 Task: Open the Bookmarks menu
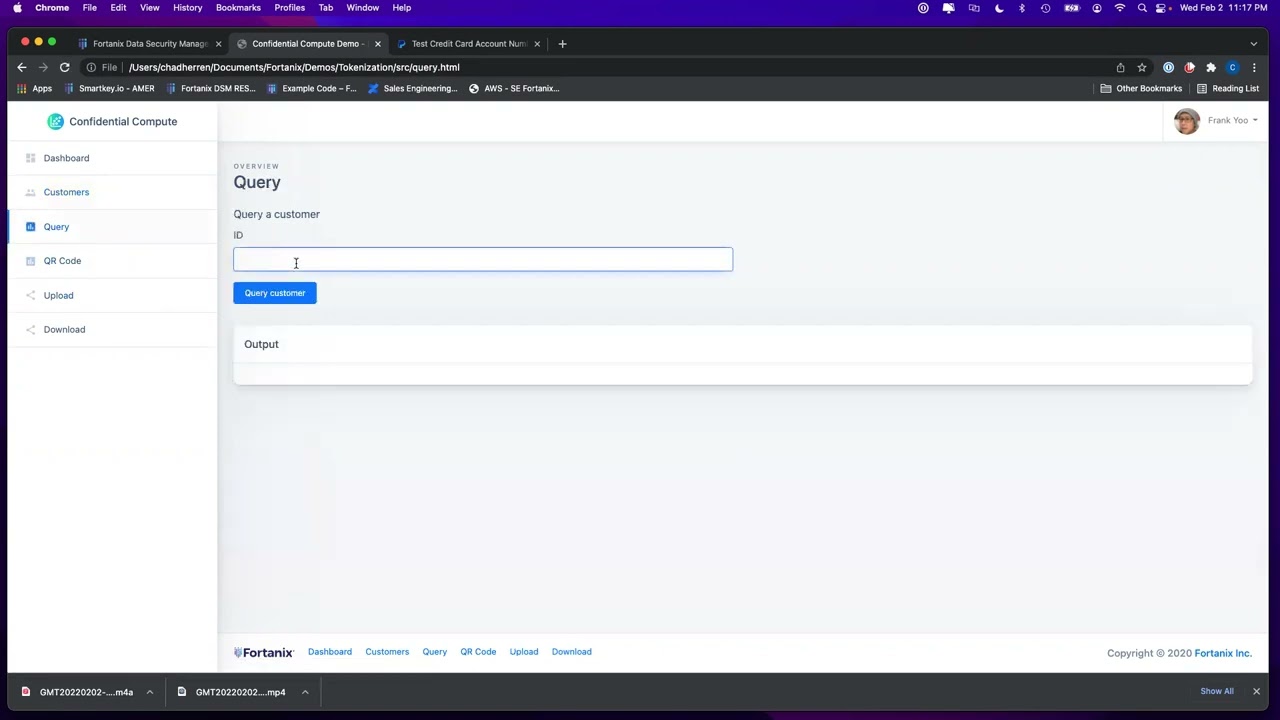click(x=238, y=8)
